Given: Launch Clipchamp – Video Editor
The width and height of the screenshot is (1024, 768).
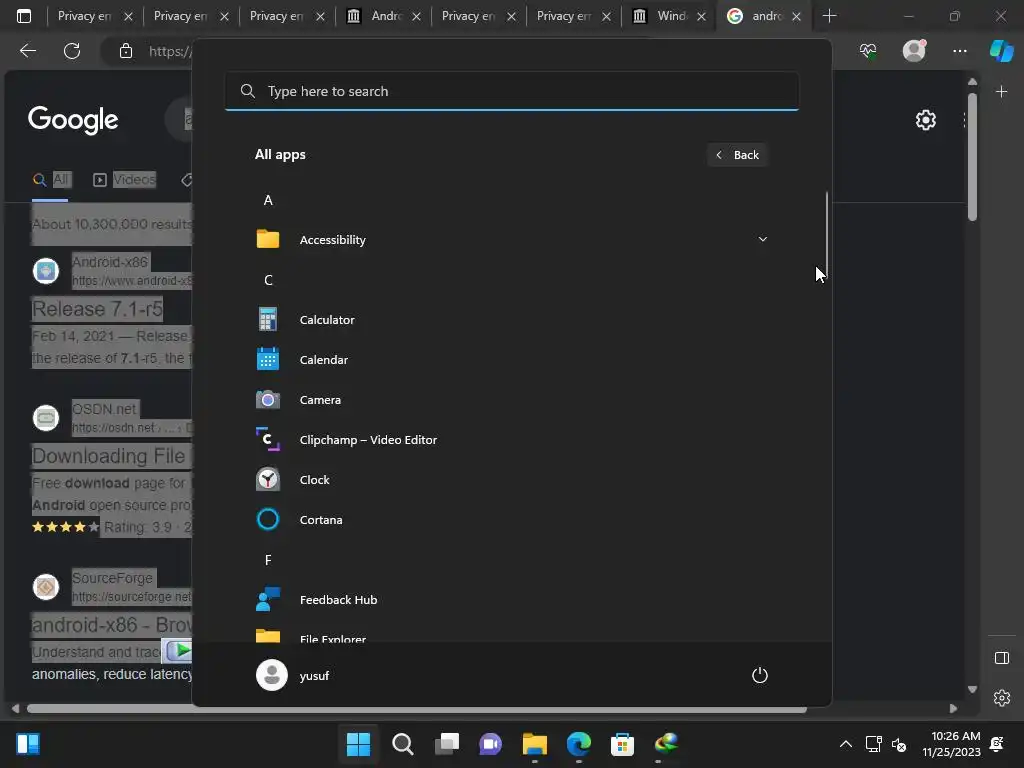Looking at the screenshot, I should click(511, 440).
